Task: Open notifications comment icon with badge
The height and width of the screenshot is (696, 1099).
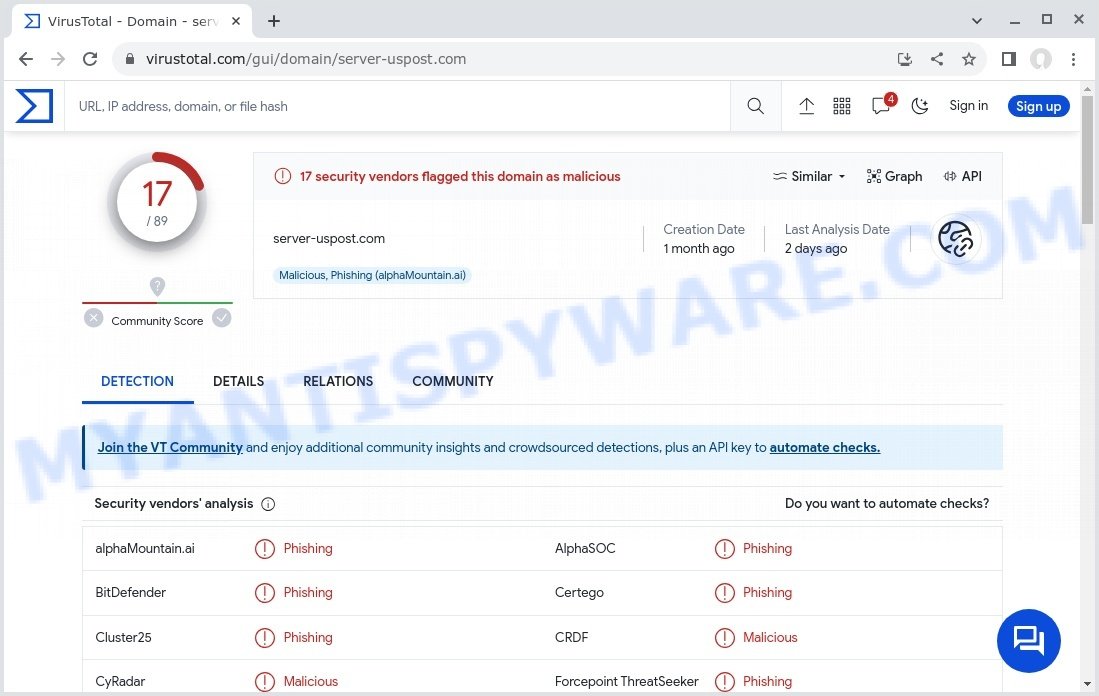Action: [882, 104]
